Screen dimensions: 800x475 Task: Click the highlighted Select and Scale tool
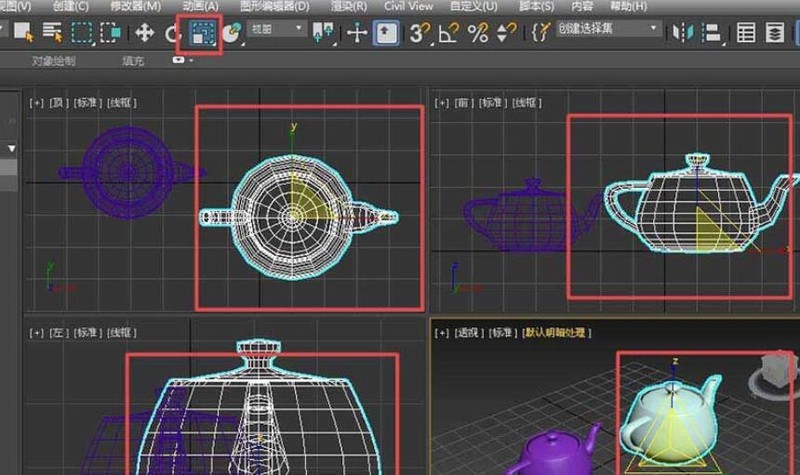click(x=204, y=34)
